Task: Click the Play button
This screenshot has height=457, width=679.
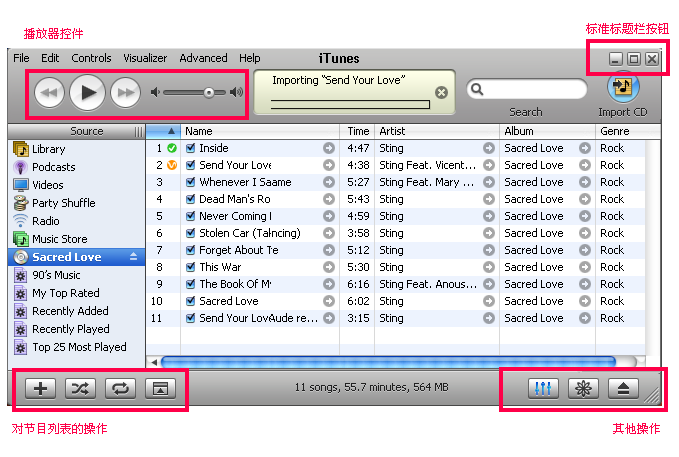Action: click(88, 93)
